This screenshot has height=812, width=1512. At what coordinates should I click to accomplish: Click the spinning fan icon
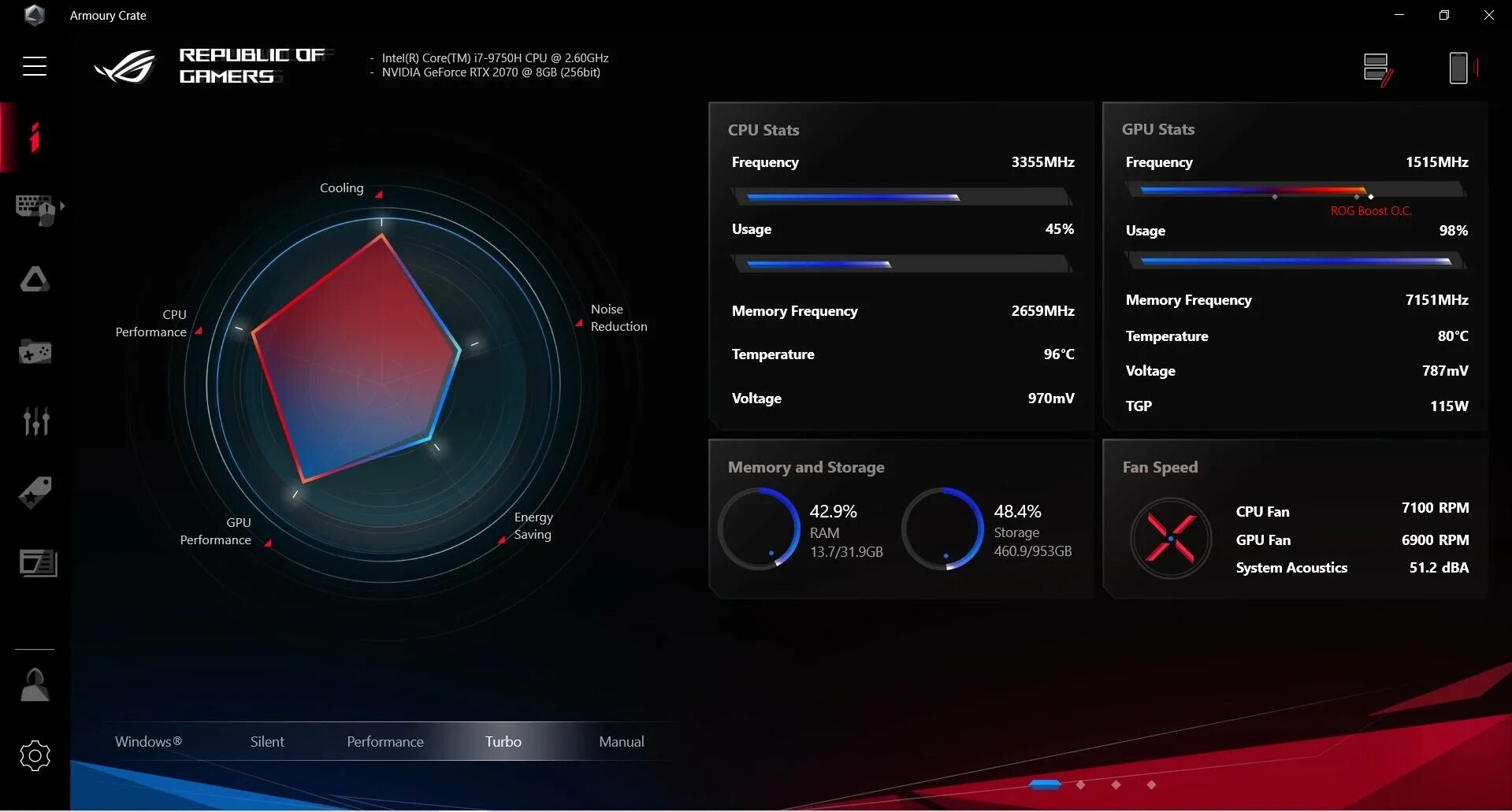click(x=1171, y=539)
